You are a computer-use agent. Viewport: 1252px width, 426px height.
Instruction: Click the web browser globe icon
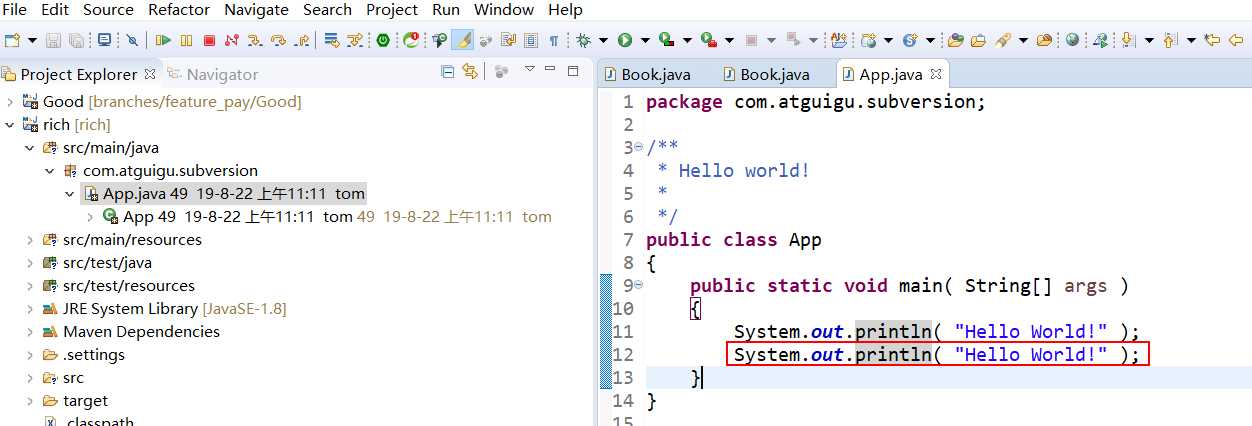(x=1072, y=40)
